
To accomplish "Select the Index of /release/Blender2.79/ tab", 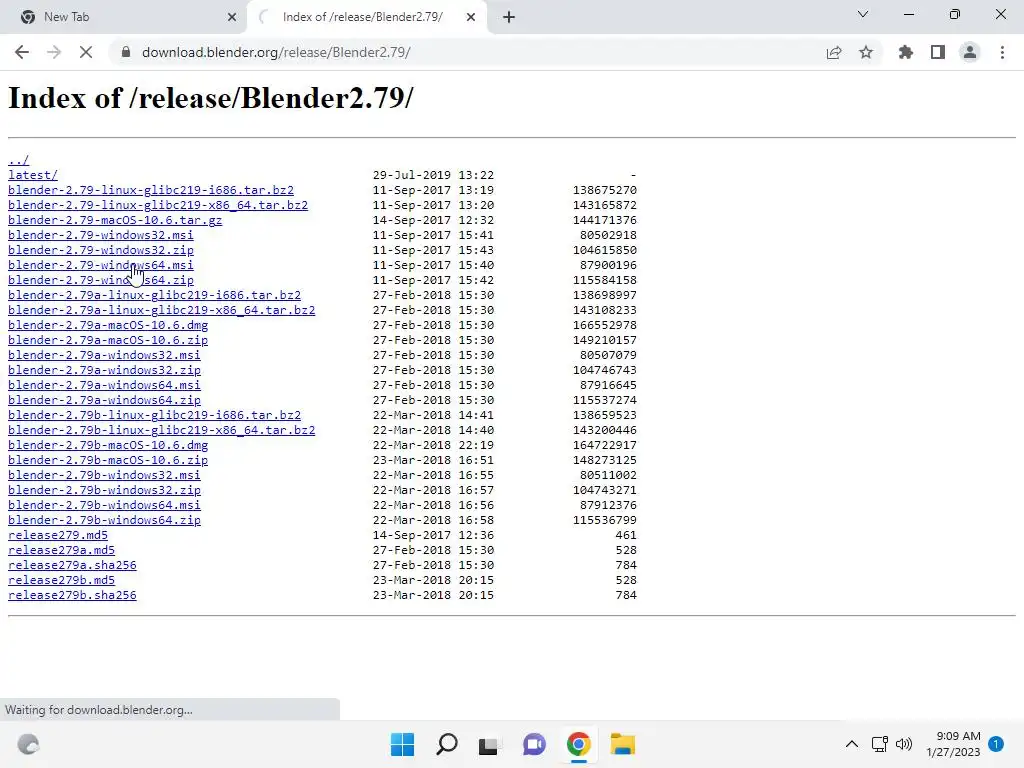I will click(366, 17).
